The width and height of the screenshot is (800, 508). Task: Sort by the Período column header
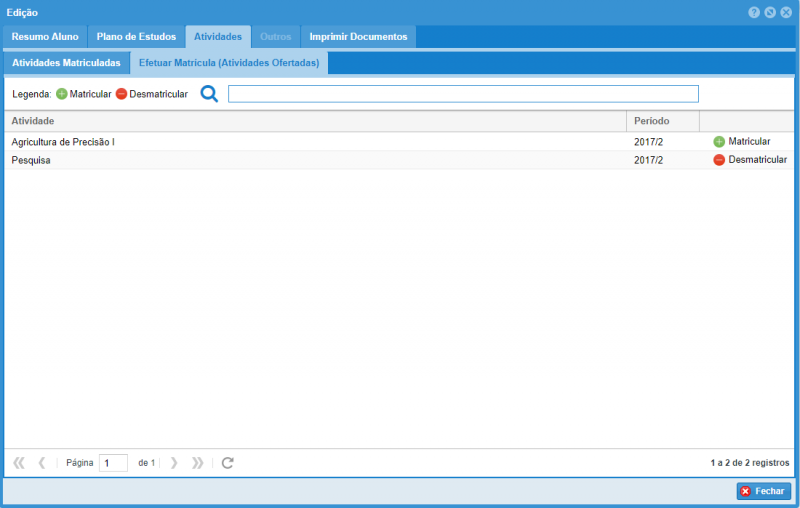point(662,121)
